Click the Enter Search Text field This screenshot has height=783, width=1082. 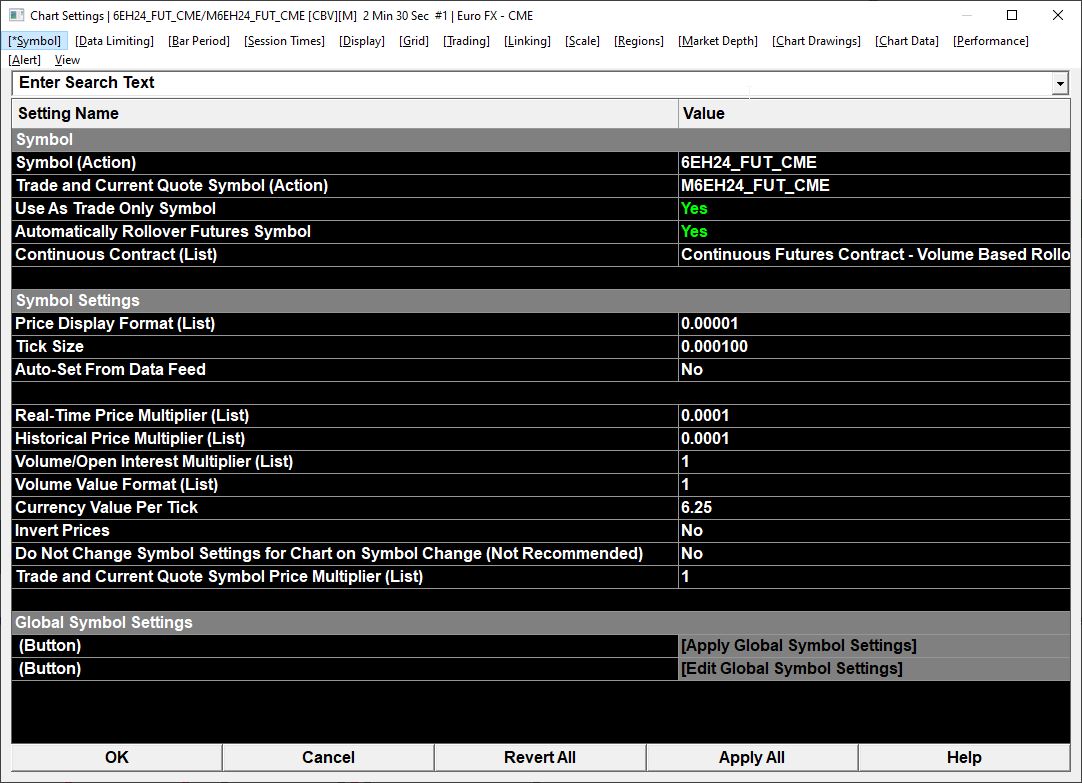pyautogui.click(x=530, y=84)
